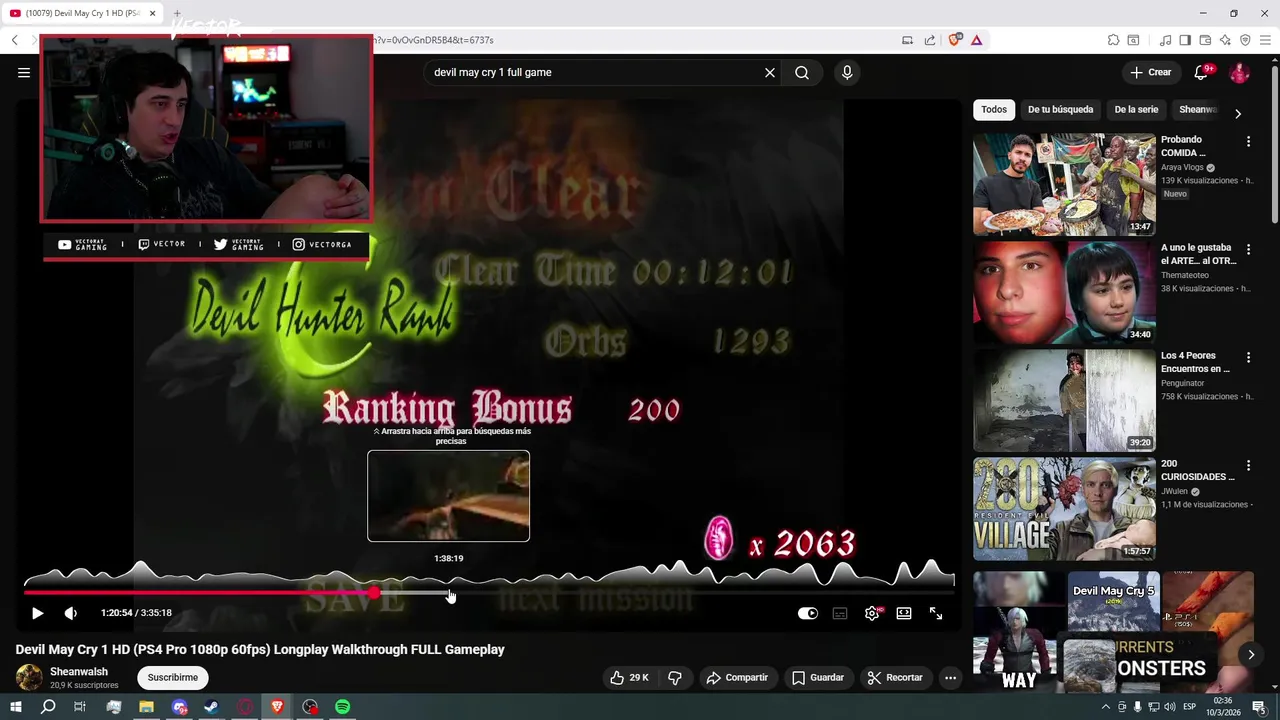Open the video settings gear
This screenshot has height=720, width=1280.
[x=872, y=613]
